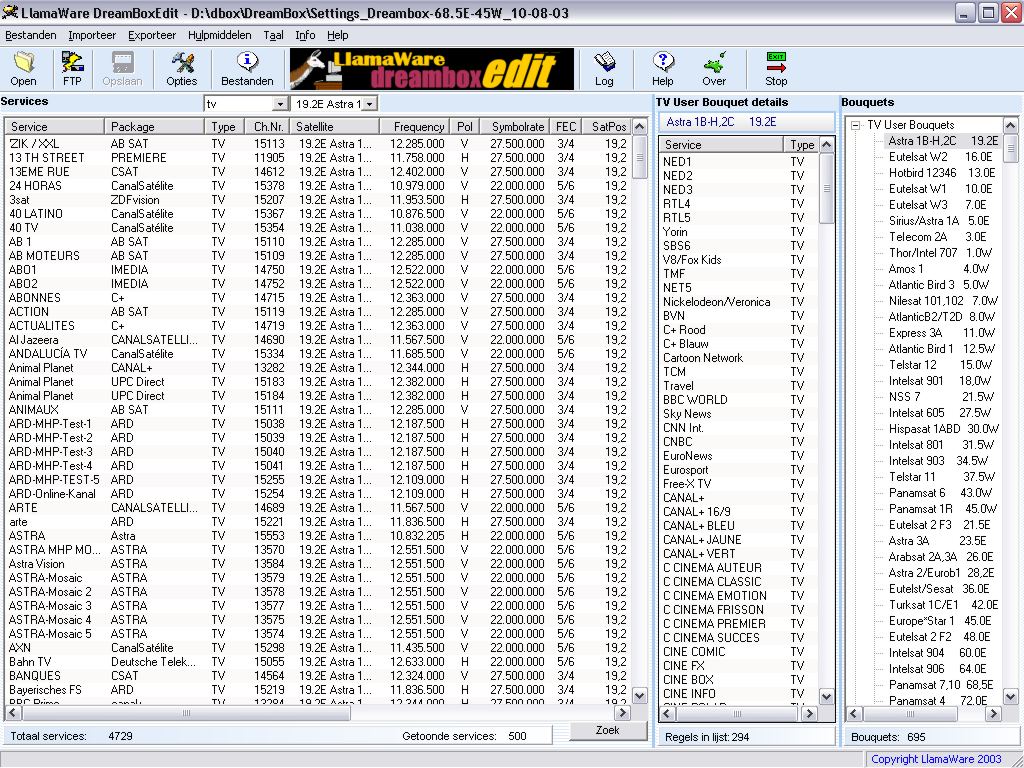Select the ASTRA MHP MO... service row
Screen dimensions: 1024x768
(x=318, y=550)
